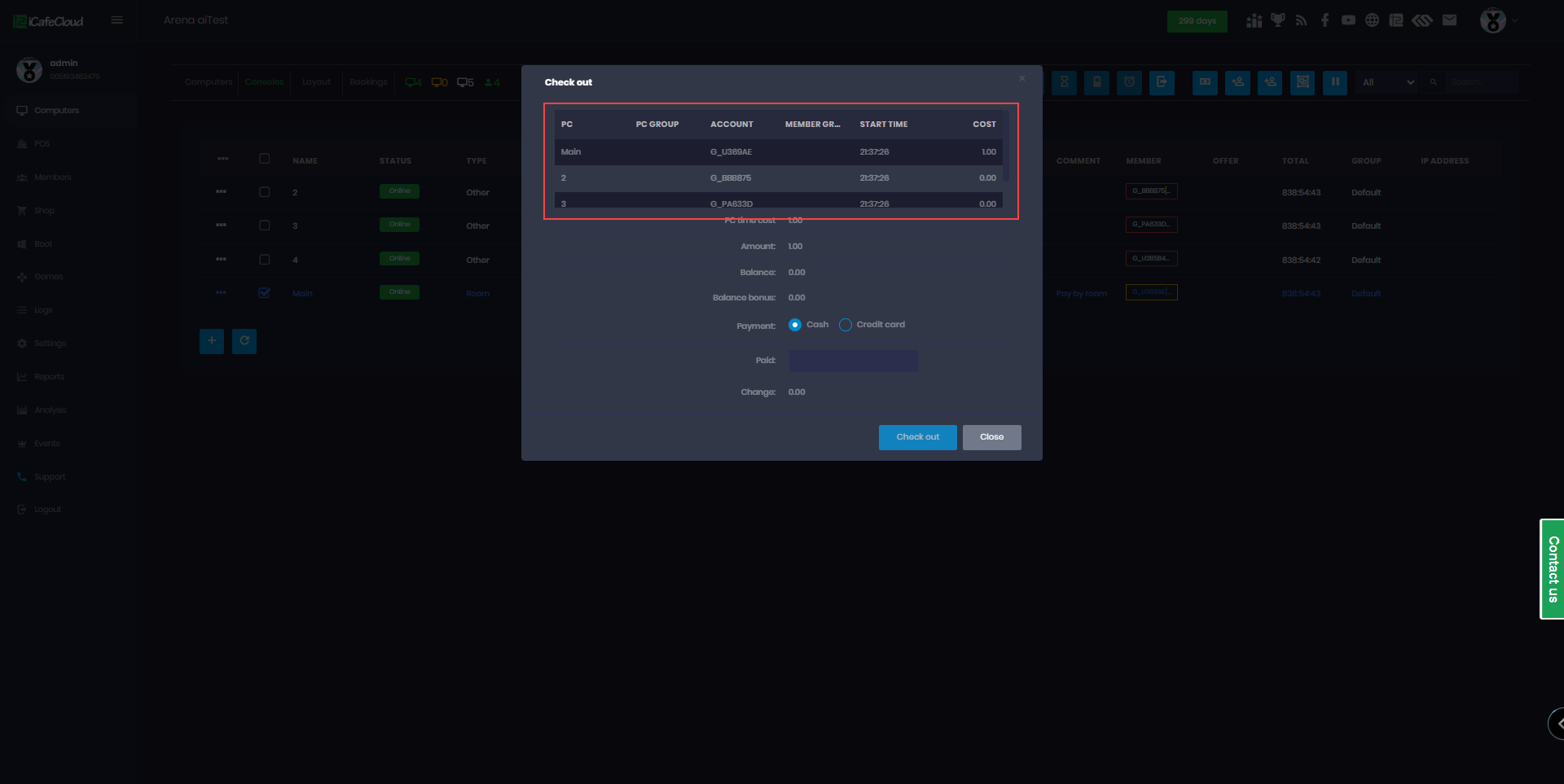The image size is (1564, 784).
Task: Click the YouTube icon in header
Action: tap(1348, 20)
